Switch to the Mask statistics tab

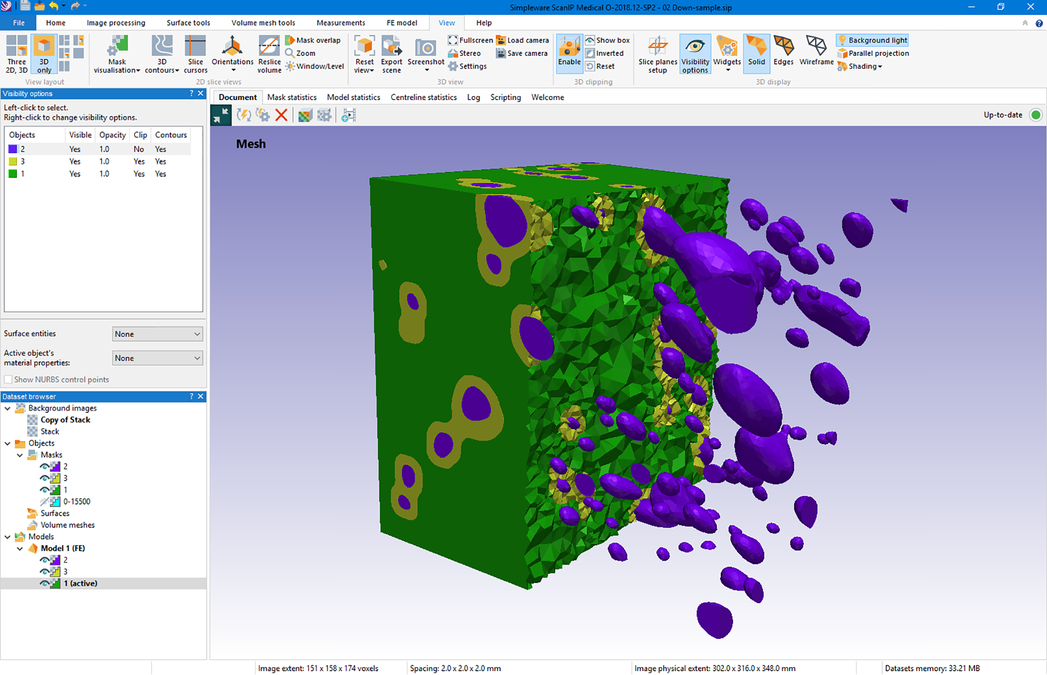click(x=291, y=97)
